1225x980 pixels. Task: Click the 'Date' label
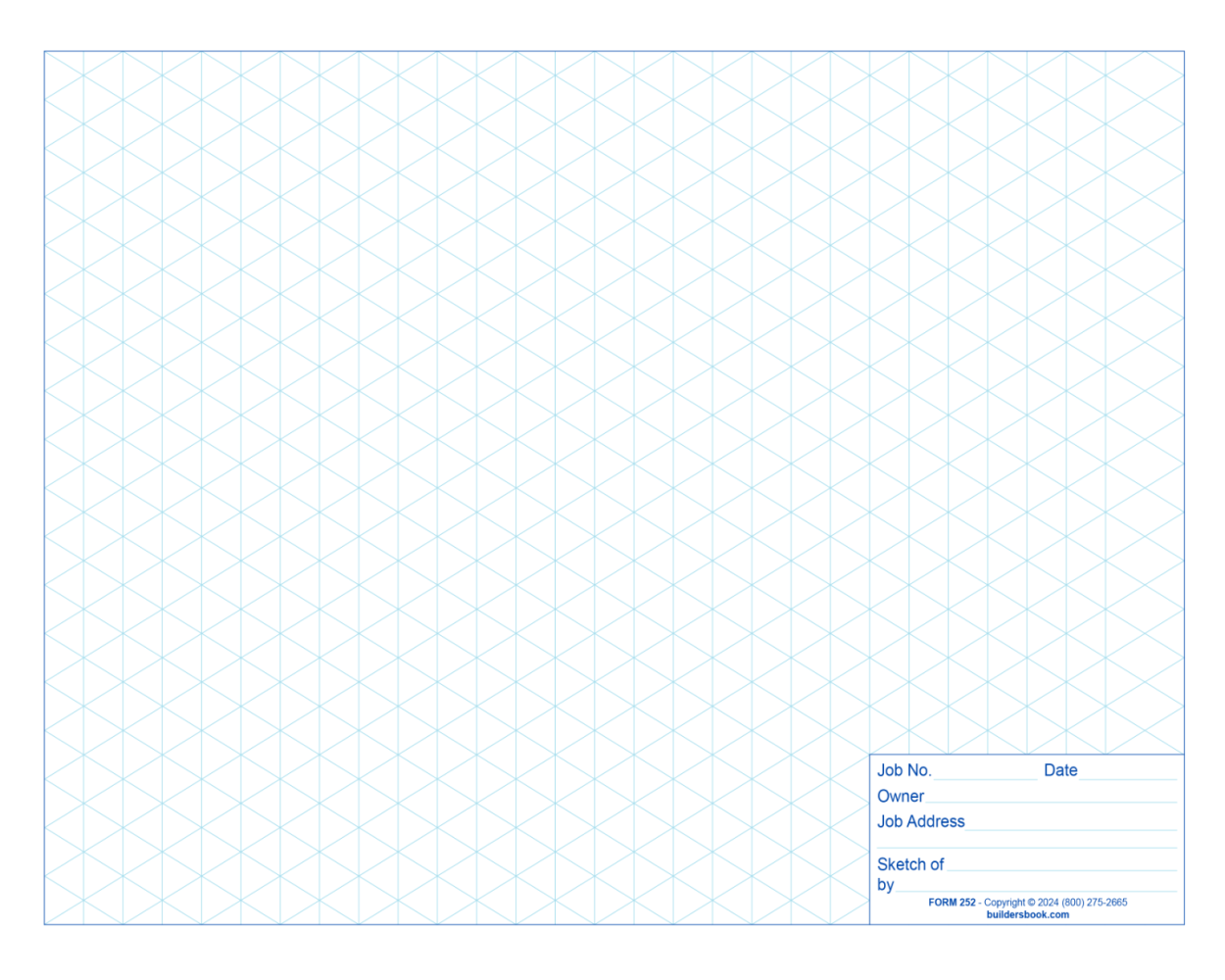click(x=1060, y=770)
